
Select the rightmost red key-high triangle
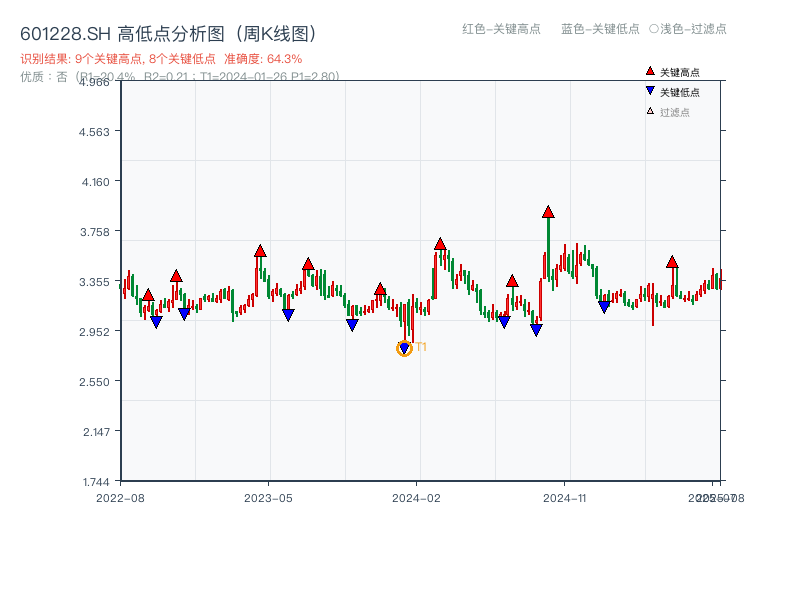pos(672,262)
